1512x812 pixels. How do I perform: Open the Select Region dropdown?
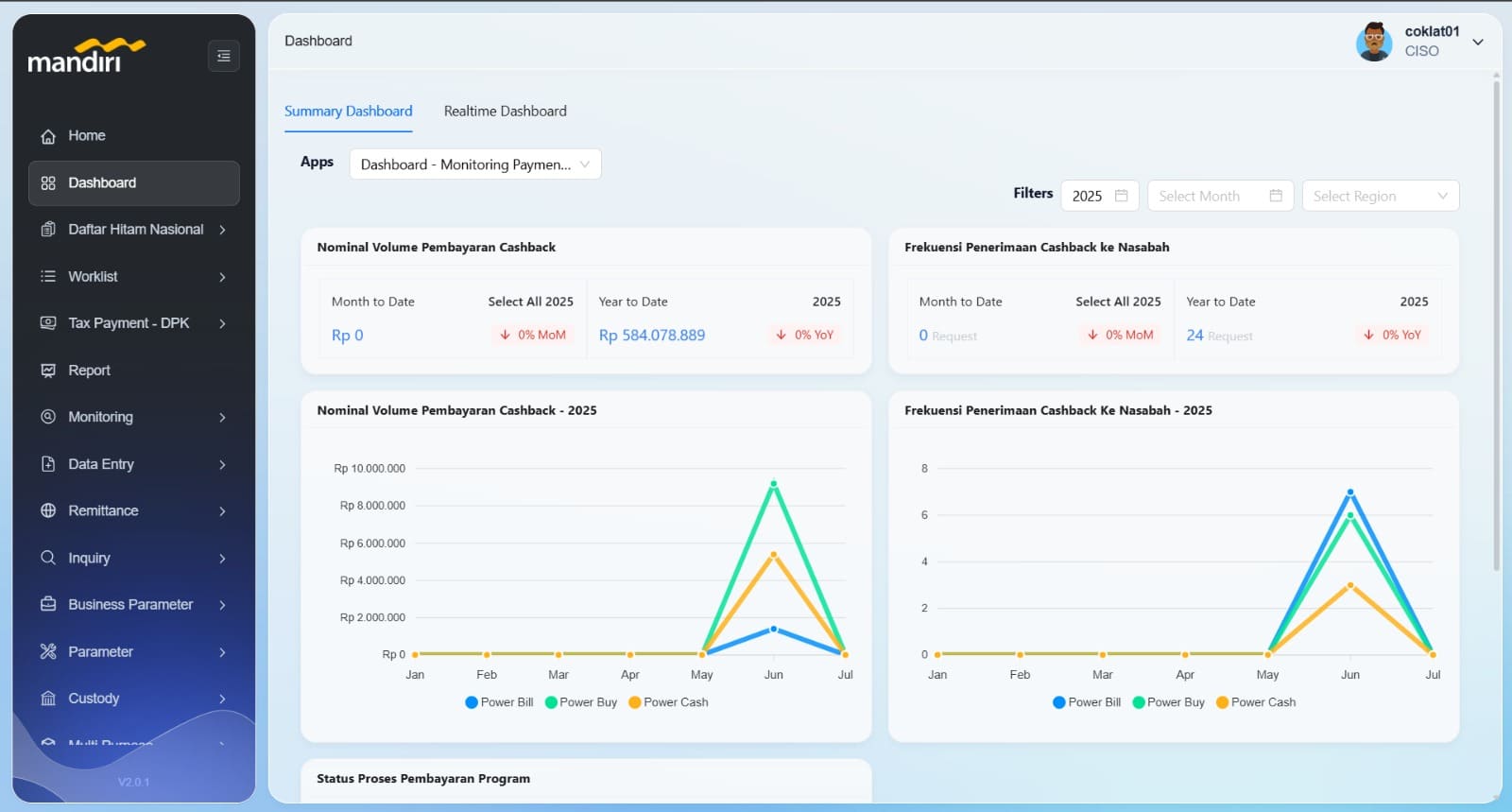click(x=1381, y=196)
